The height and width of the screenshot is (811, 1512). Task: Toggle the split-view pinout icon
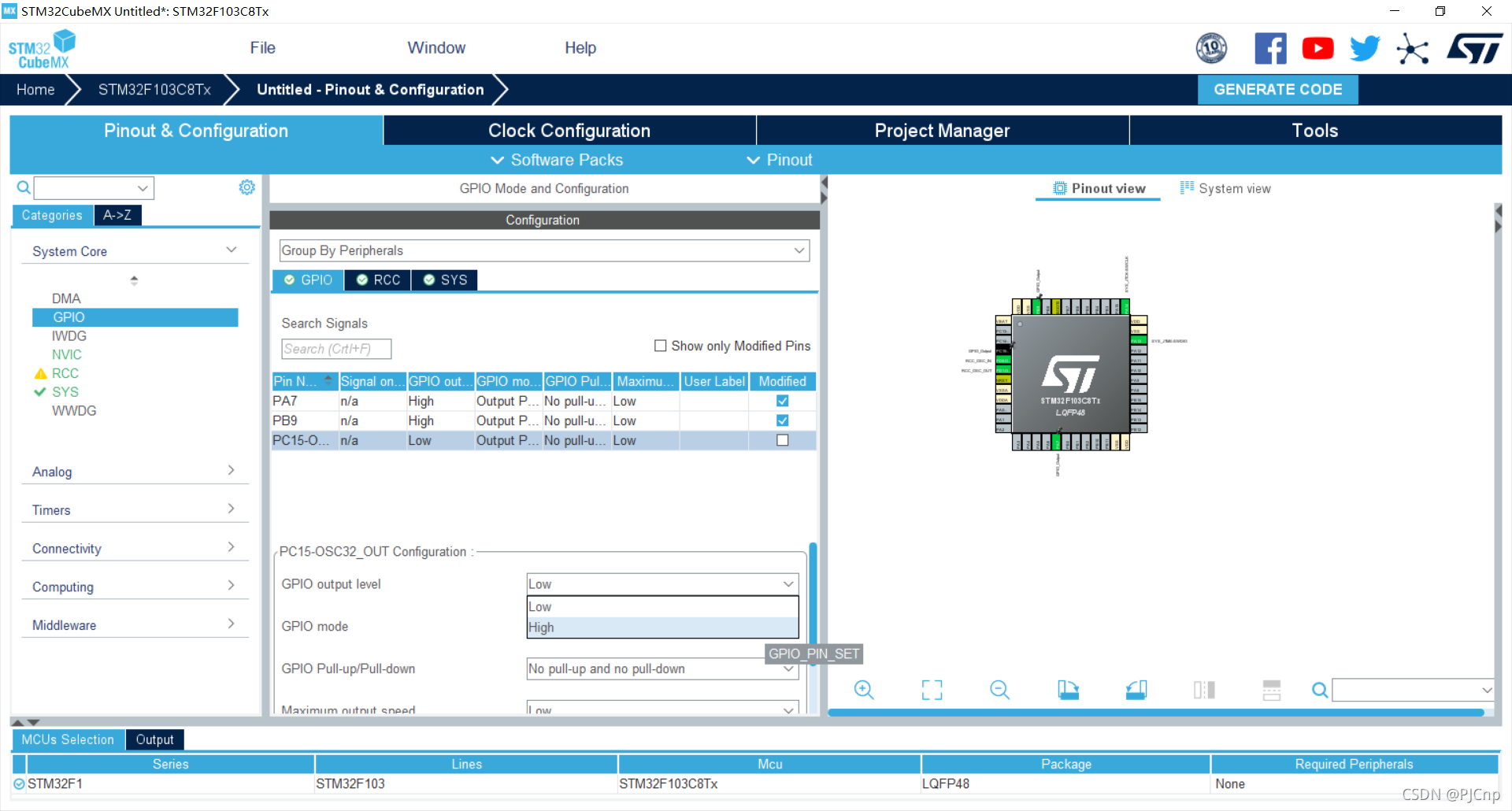tap(1204, 690)
